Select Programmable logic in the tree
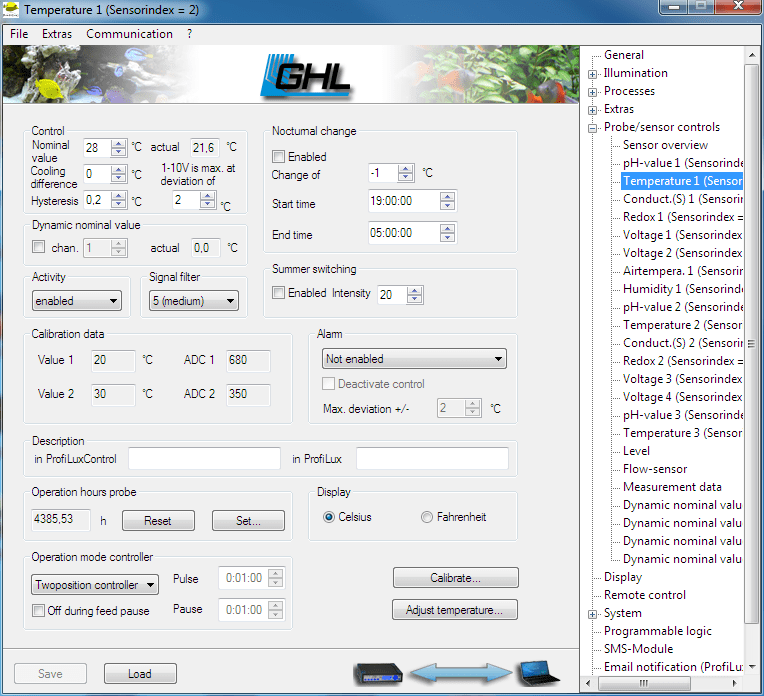This screenshot has width=764, height=696. coord(658,631)
